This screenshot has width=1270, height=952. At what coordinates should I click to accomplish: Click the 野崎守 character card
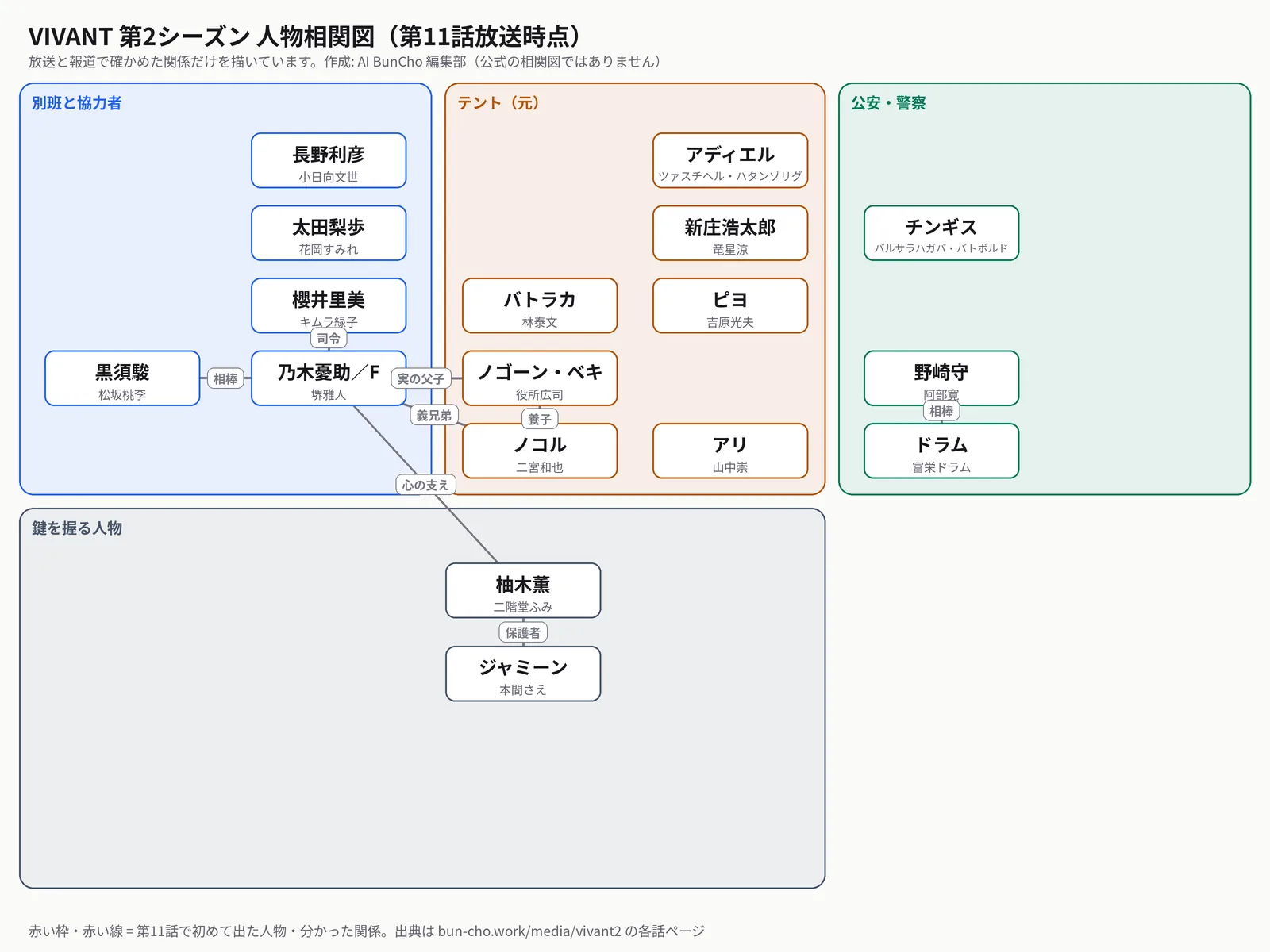(941, 378)
